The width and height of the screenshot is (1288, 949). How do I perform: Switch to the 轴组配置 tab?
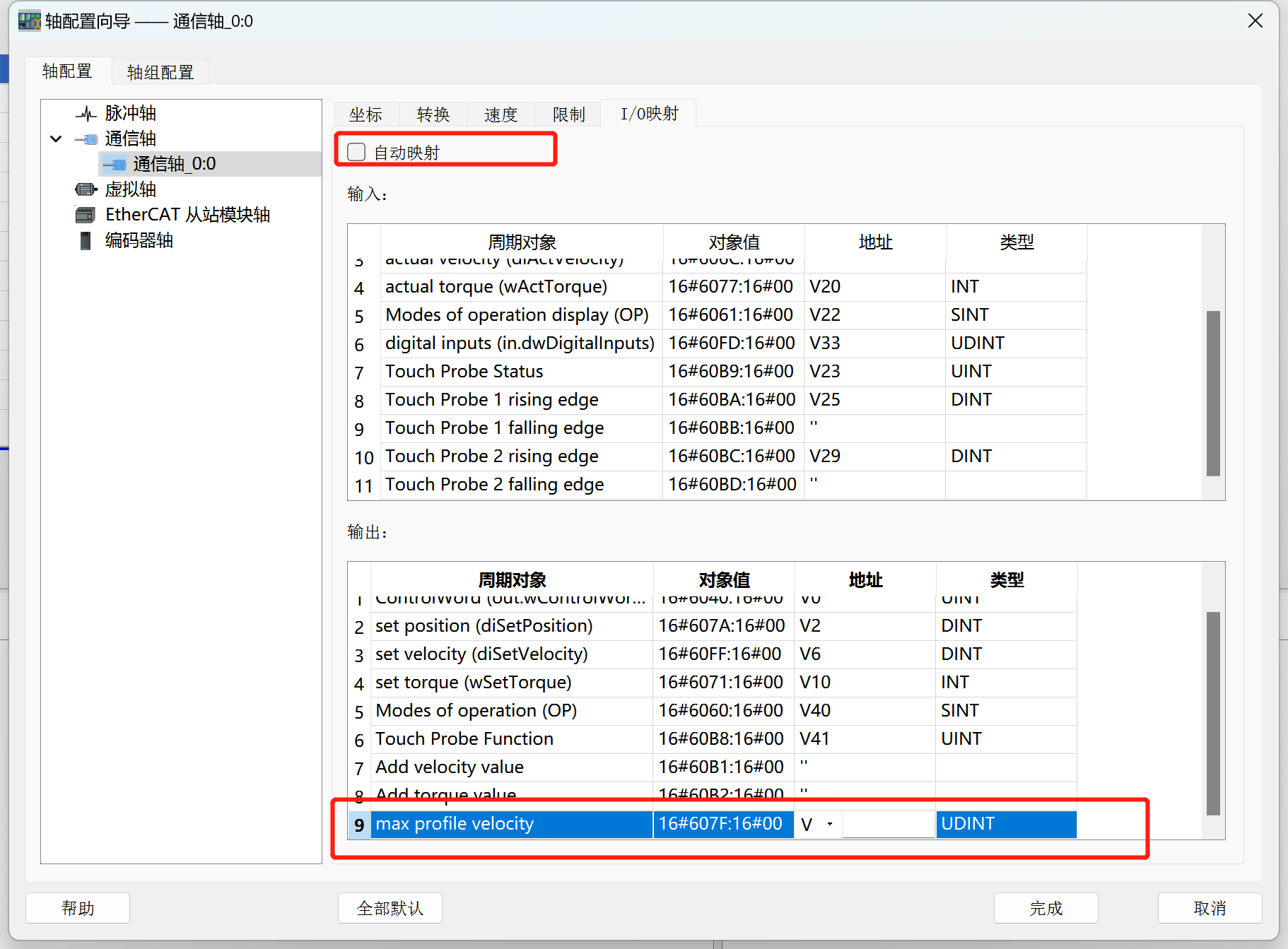(160, 72)
